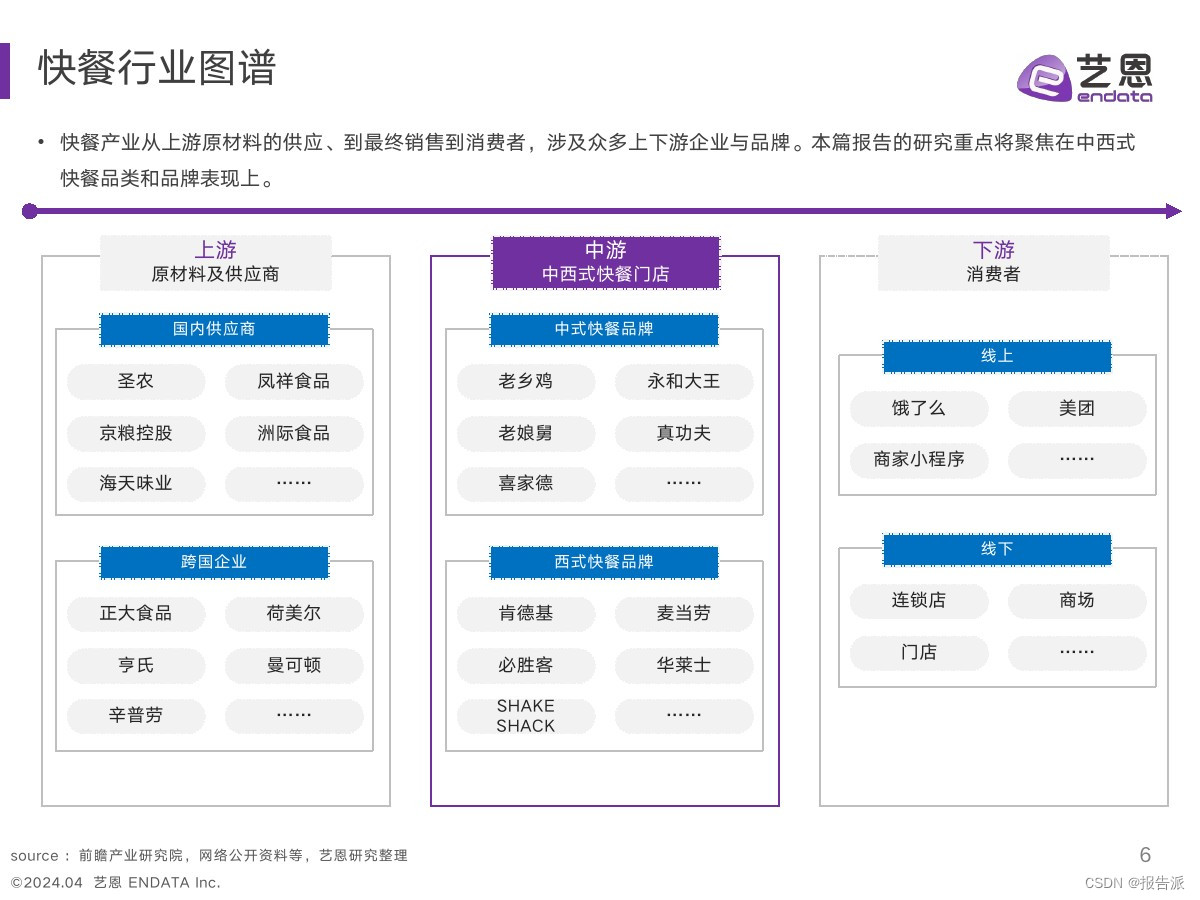Screen dimensions: 1200x900
Task: Click the 商家小程序 pill
Action: 919,461
